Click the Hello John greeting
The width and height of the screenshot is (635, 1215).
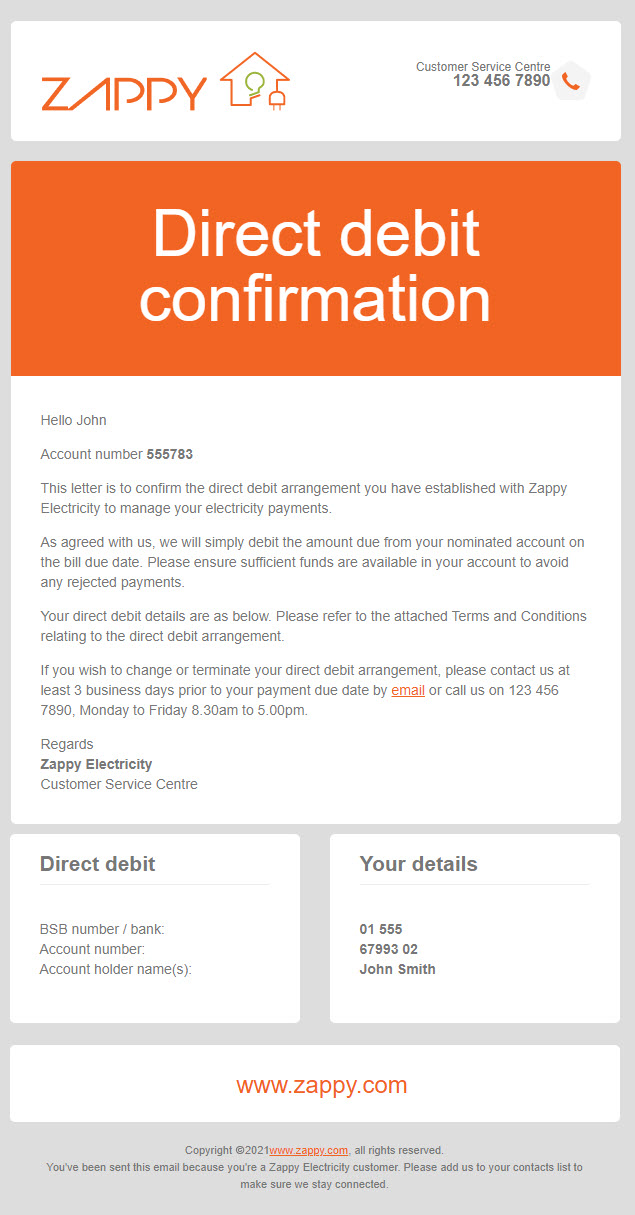coord(73,420)
